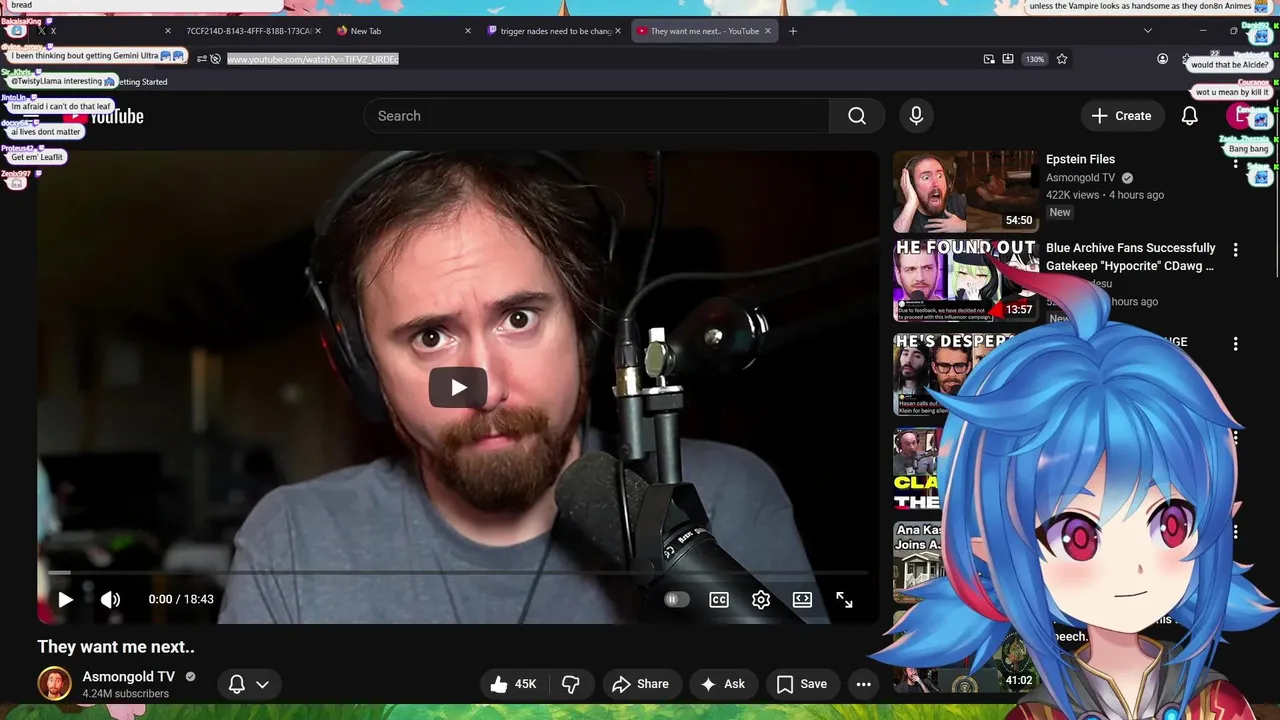This screenshot has width=1280, height=720.
Task: Open YouTube notifications bell
Action: pyautogui.click(x=1189, y=116)
